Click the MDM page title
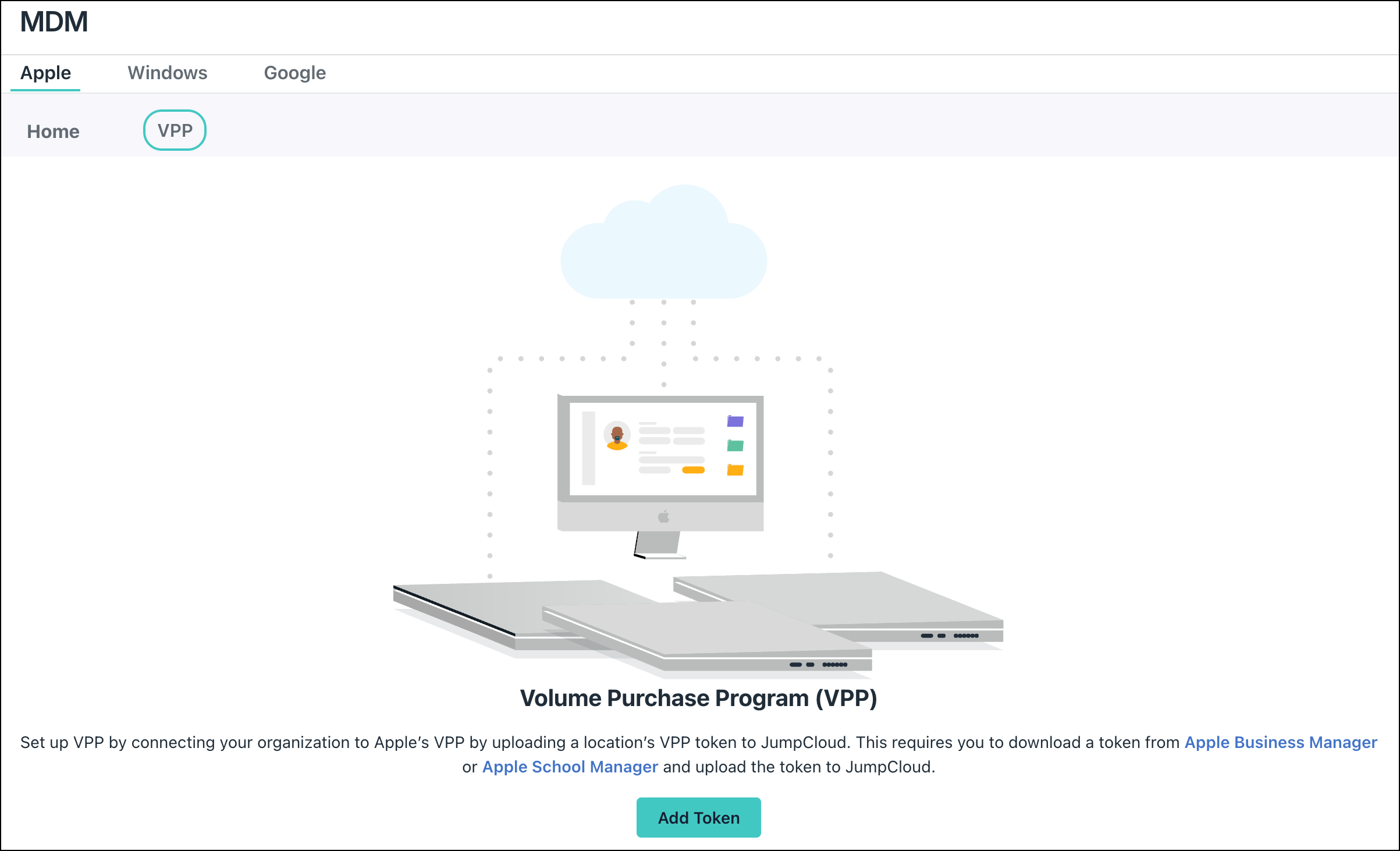The image size is (1400, 851). point(54,22)
